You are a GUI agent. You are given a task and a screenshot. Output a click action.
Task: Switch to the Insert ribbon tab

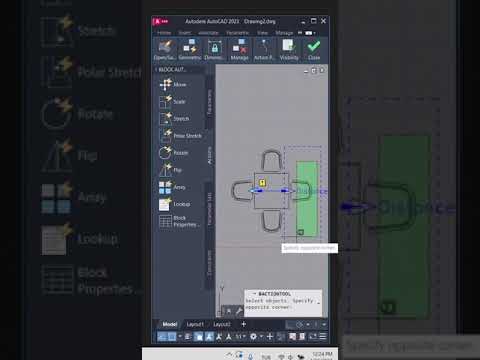click(185, 33)
